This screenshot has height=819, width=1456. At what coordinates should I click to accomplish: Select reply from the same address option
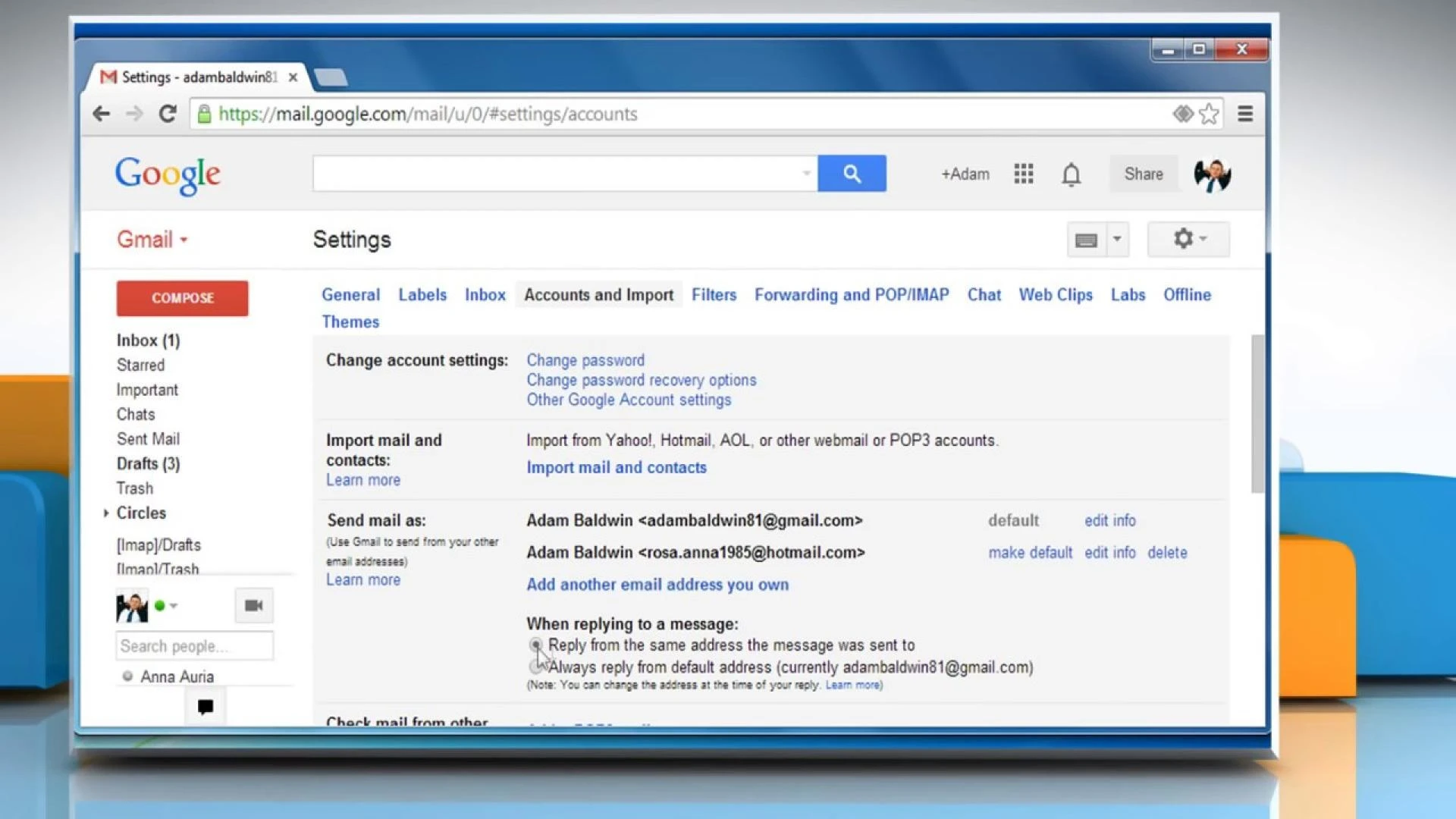(x=537, y=646)
